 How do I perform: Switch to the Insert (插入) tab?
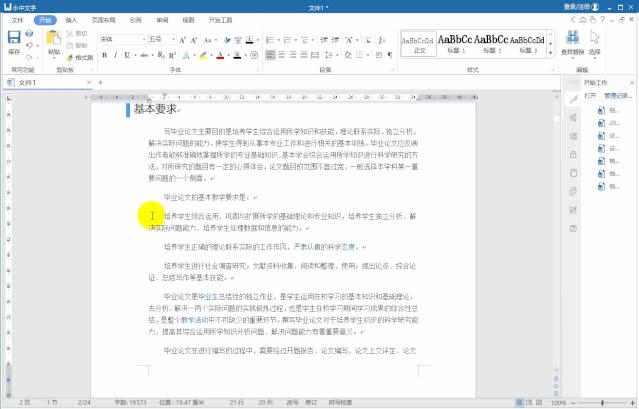click(71, 20)
